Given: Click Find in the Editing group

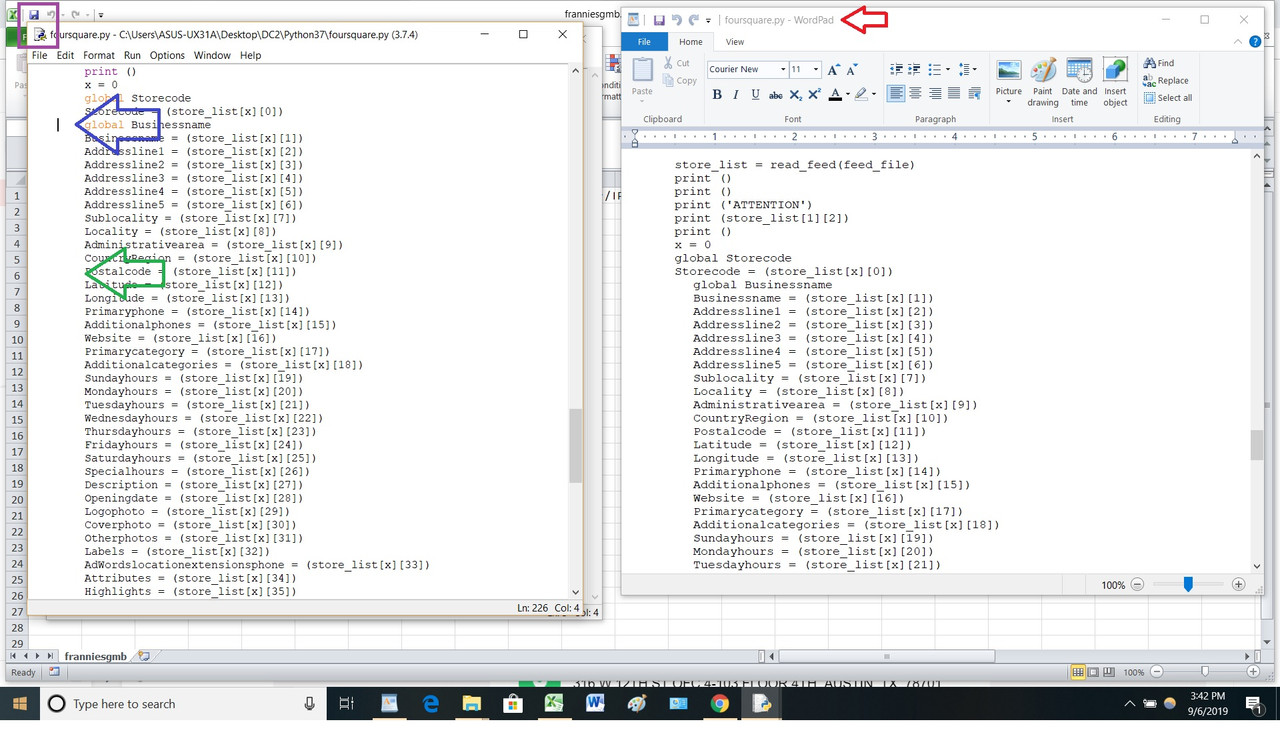Looking at the screenshot, I should 1159,63.
